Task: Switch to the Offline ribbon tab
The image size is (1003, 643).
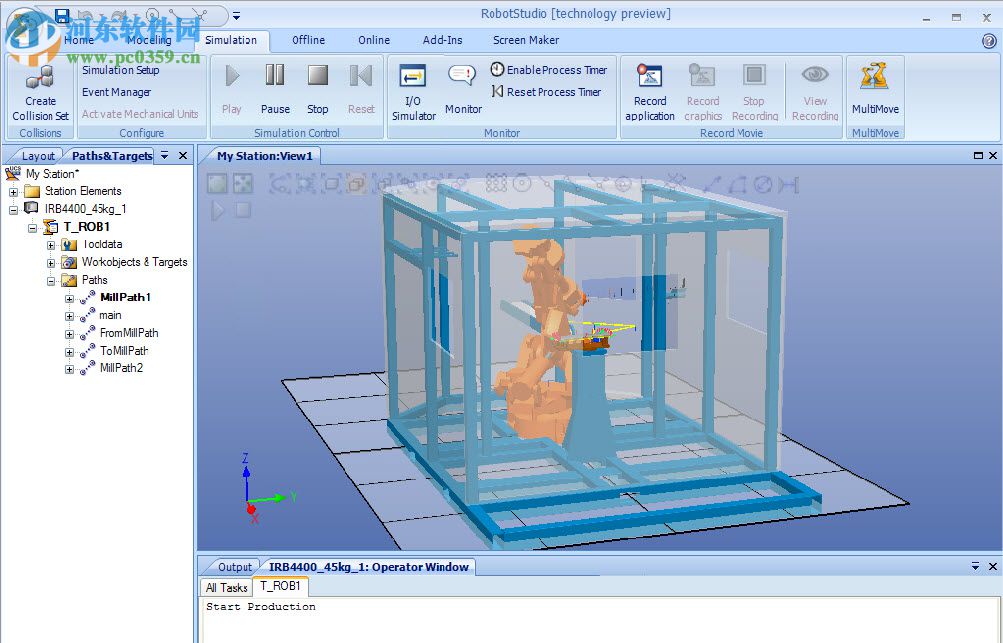Action: tap(307, 40)
